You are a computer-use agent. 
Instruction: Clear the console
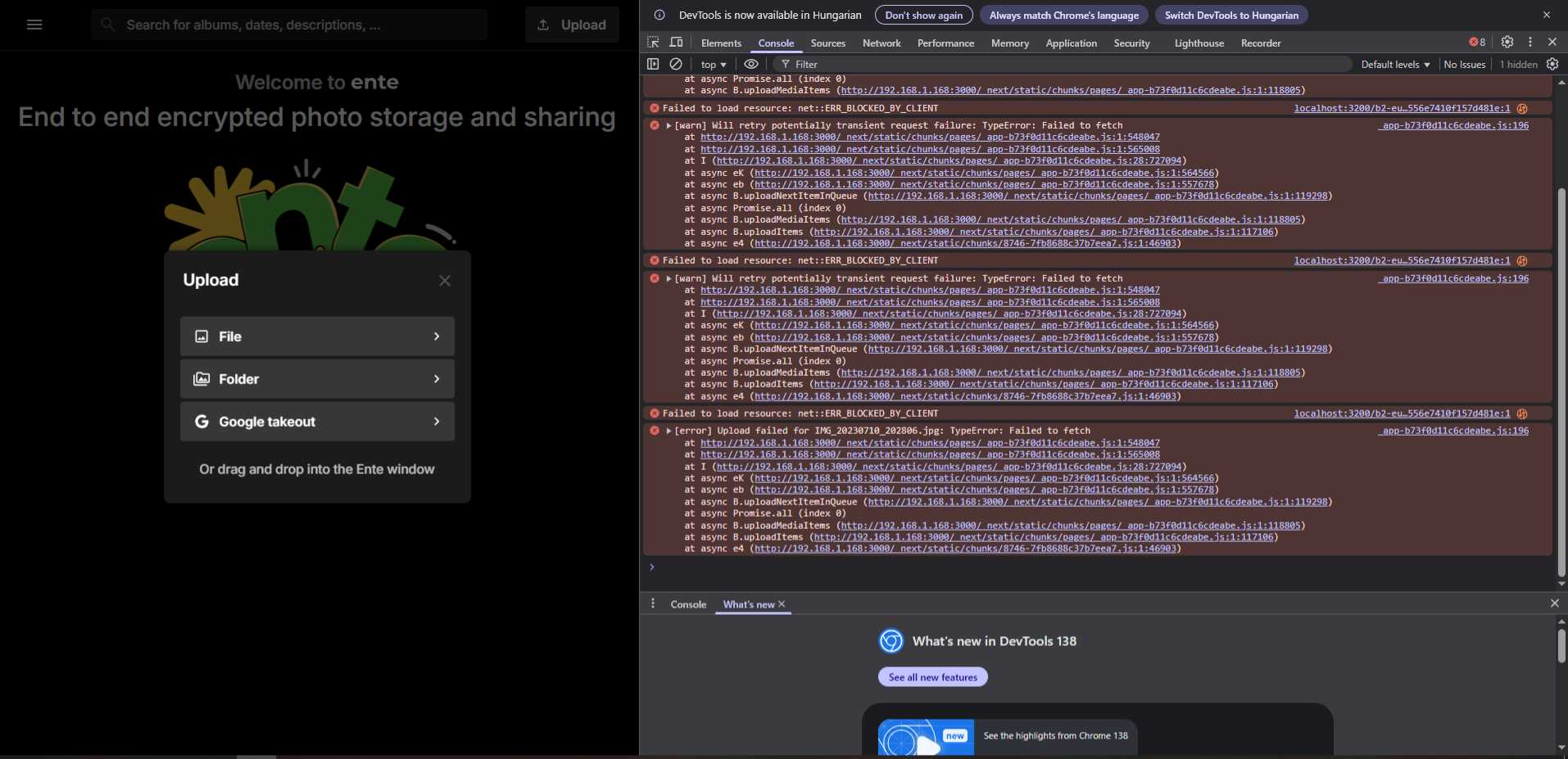[676, 64]
